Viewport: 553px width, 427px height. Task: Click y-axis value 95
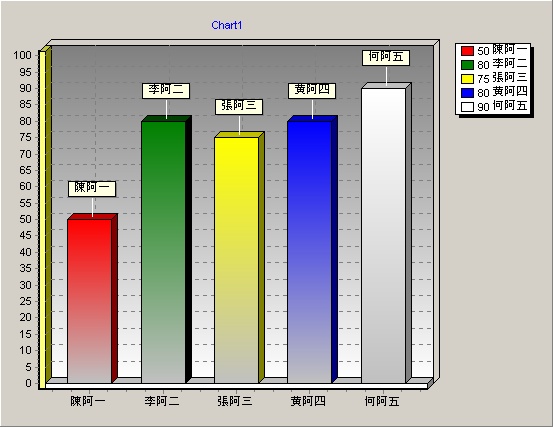[x=25, y=72]
